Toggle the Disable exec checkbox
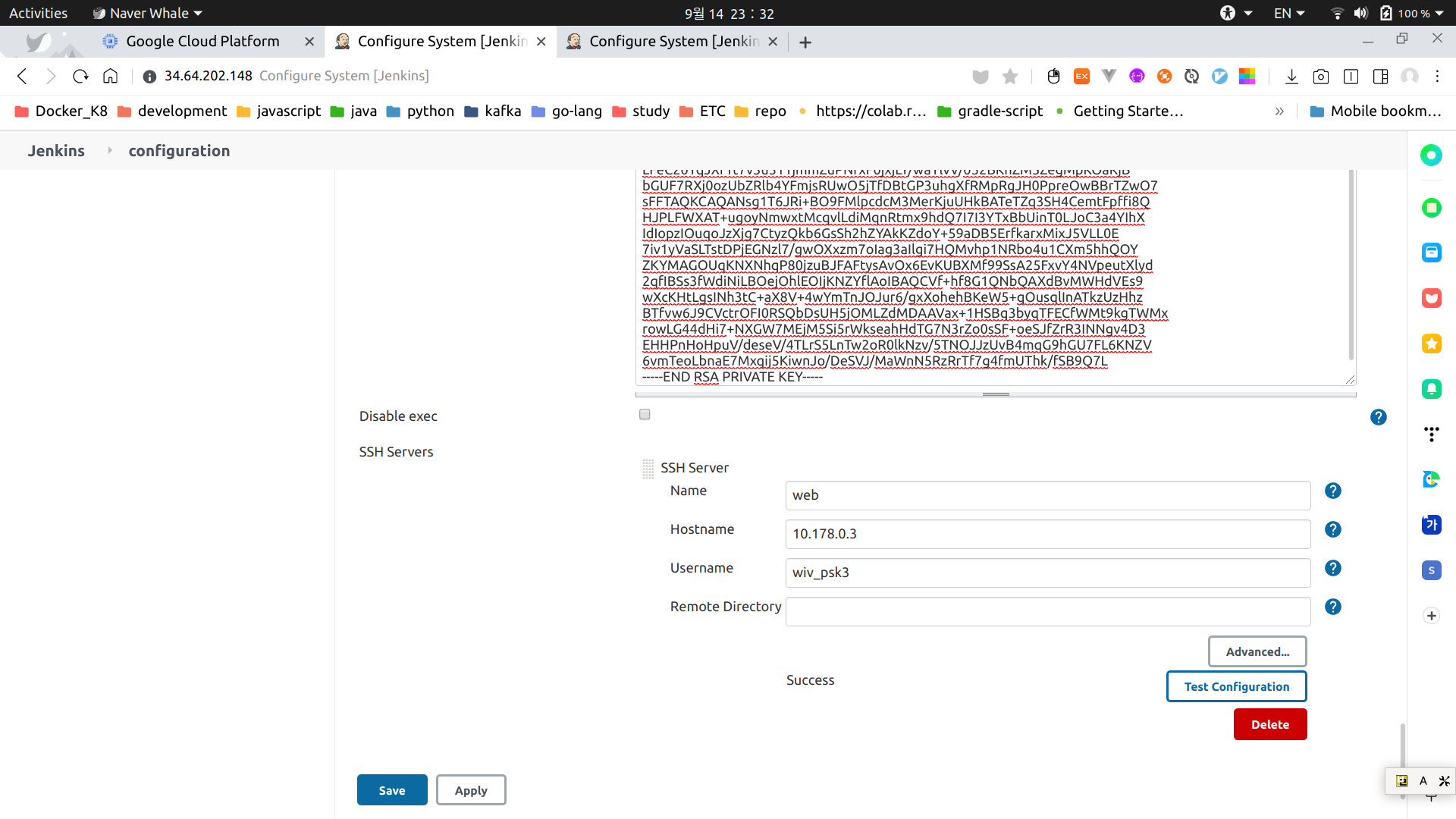Image resolution: width=1456 pixels, height=819 pixels. [x=645, y=414]
